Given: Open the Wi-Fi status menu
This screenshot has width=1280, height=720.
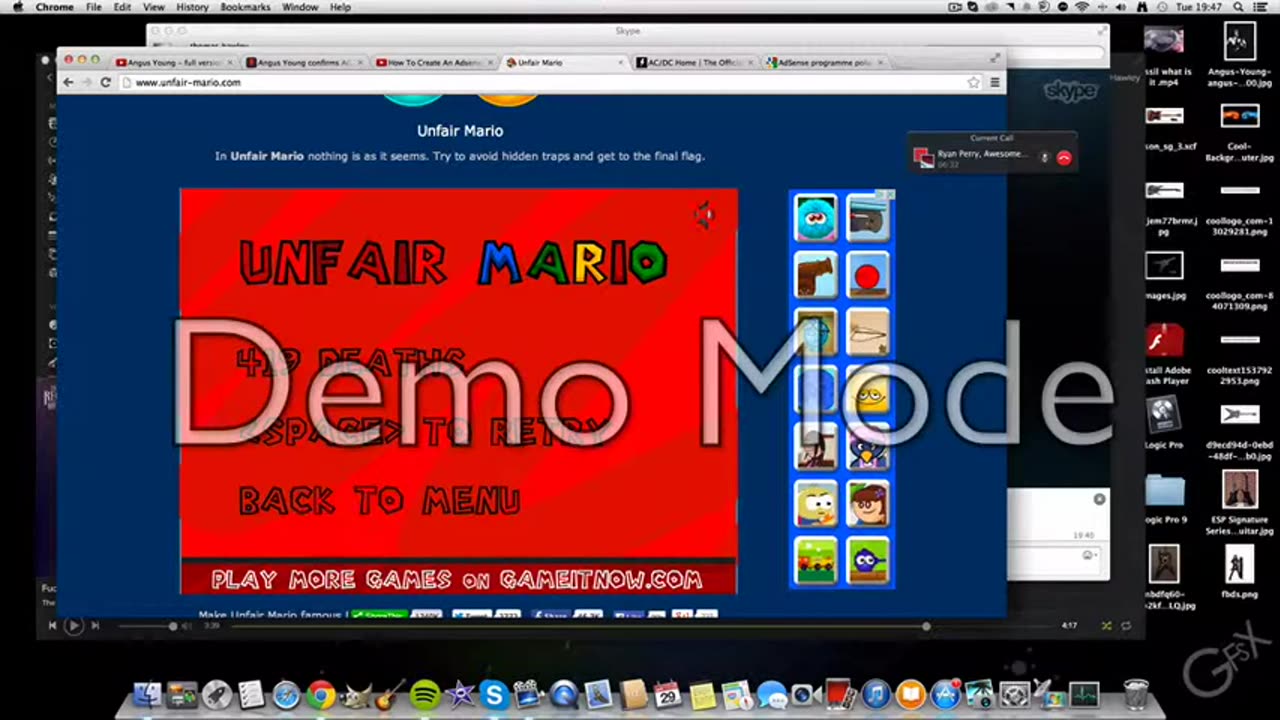Looking at the screenshot, I should (x=1082, y=7).
